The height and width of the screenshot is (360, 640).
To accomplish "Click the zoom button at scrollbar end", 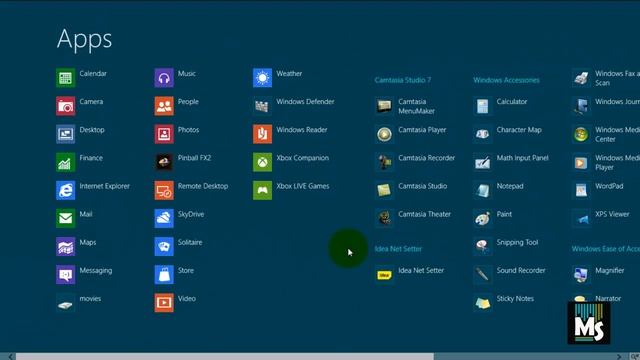I will (x=635, y=357).
